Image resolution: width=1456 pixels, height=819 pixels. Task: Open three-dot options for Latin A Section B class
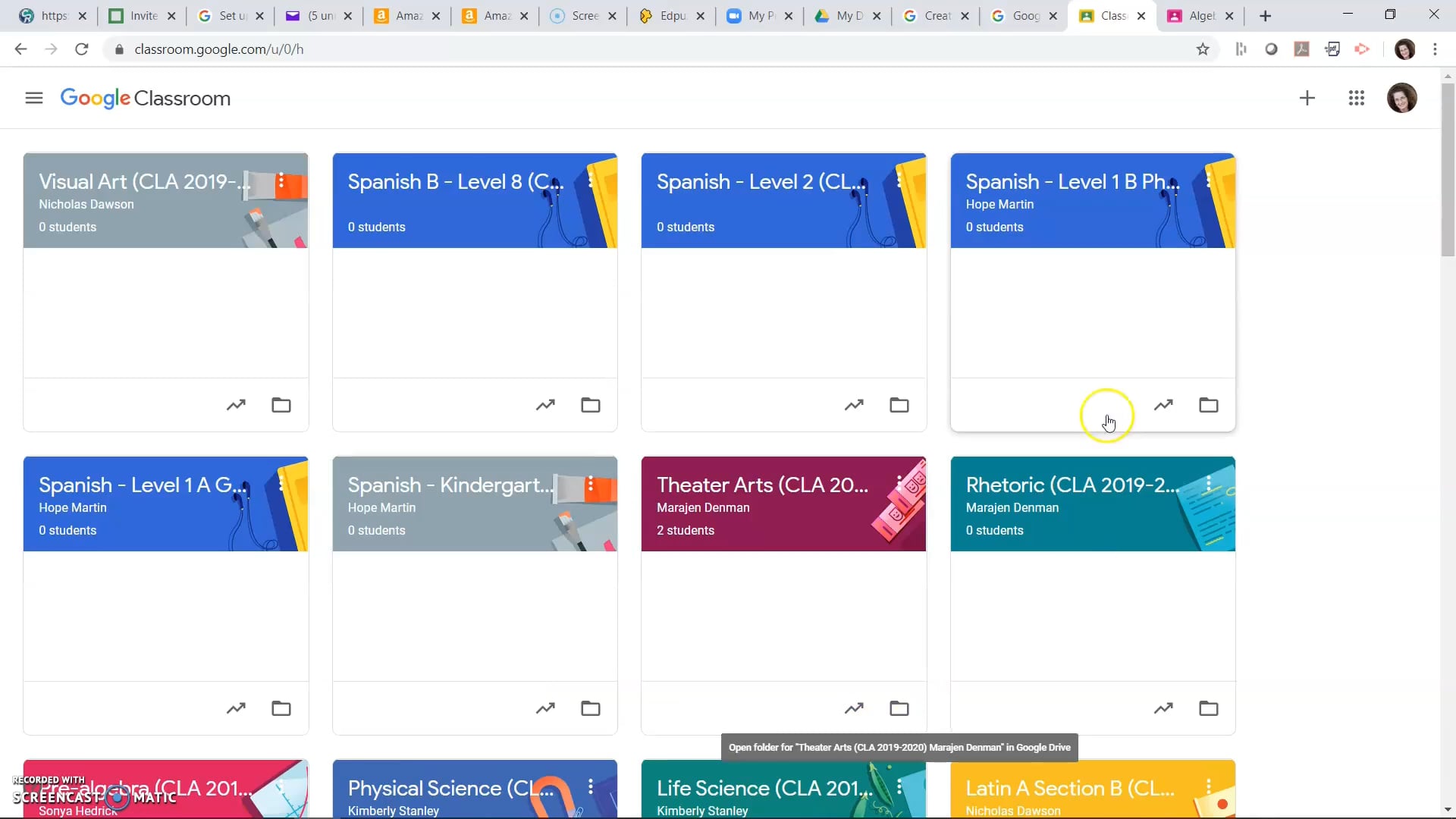click(x=1209, y=787)
